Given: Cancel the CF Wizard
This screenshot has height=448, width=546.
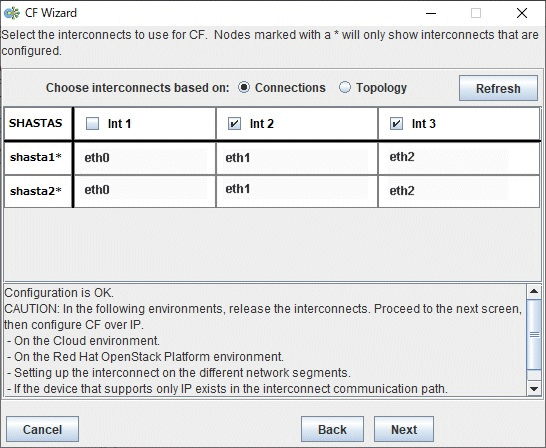Looking at the screenshot, I should point(42,429).
